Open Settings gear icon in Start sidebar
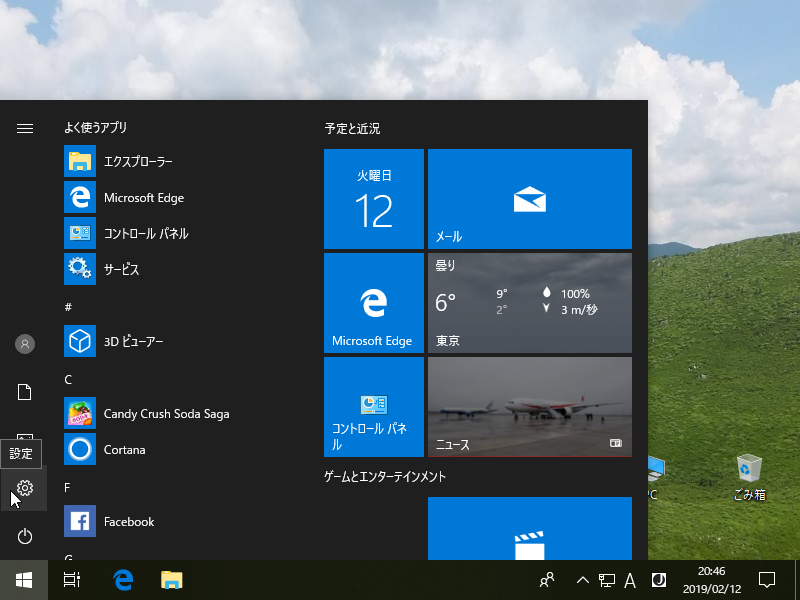Viewport: 800px width, 600px height. [24, 488]
